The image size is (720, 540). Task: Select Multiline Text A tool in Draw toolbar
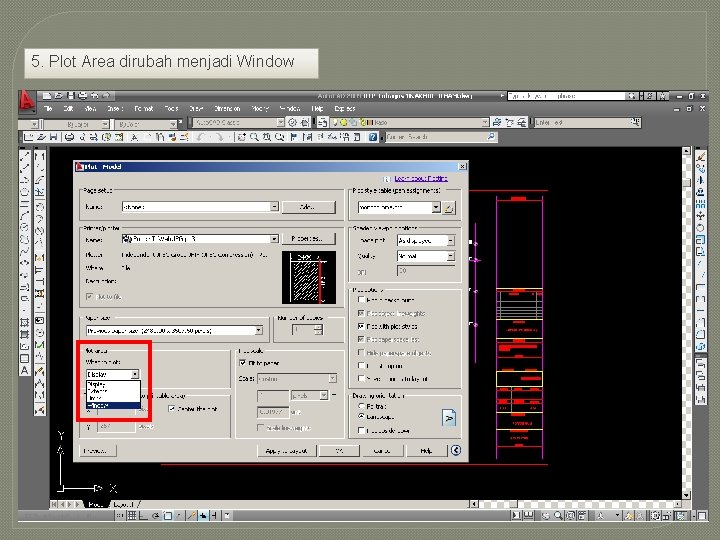coord(25,370)
